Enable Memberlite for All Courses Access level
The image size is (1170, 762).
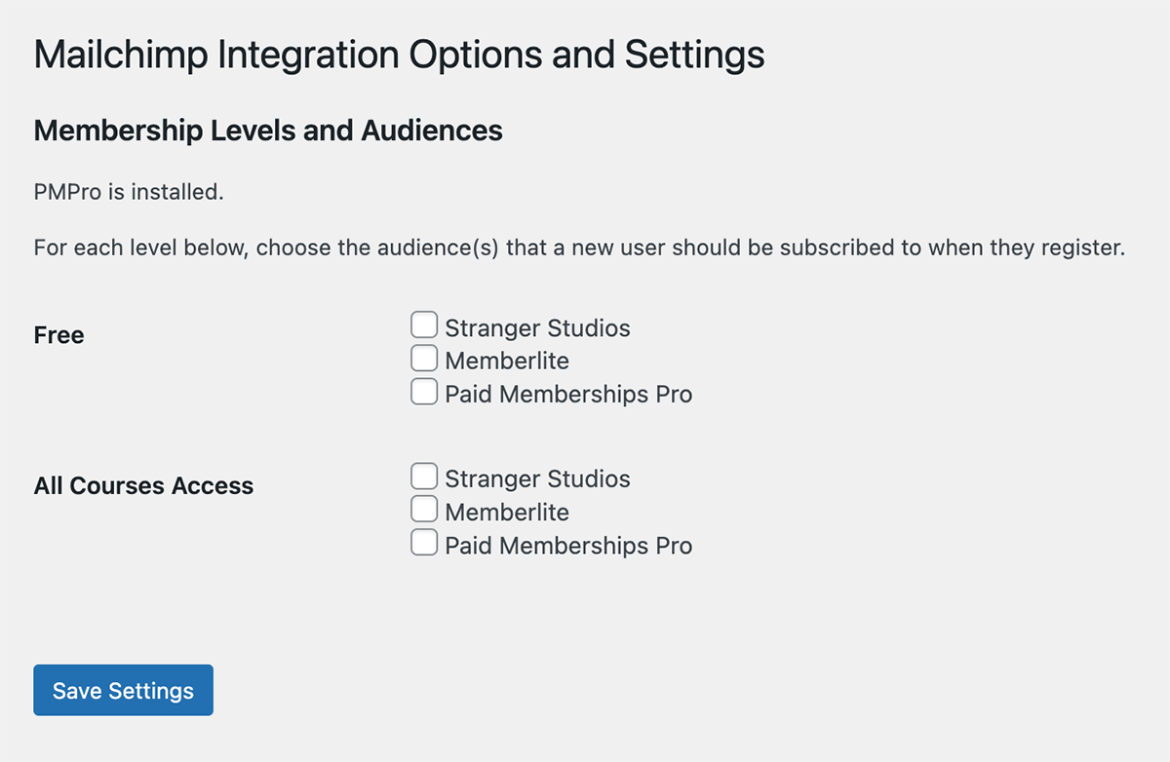424,508
